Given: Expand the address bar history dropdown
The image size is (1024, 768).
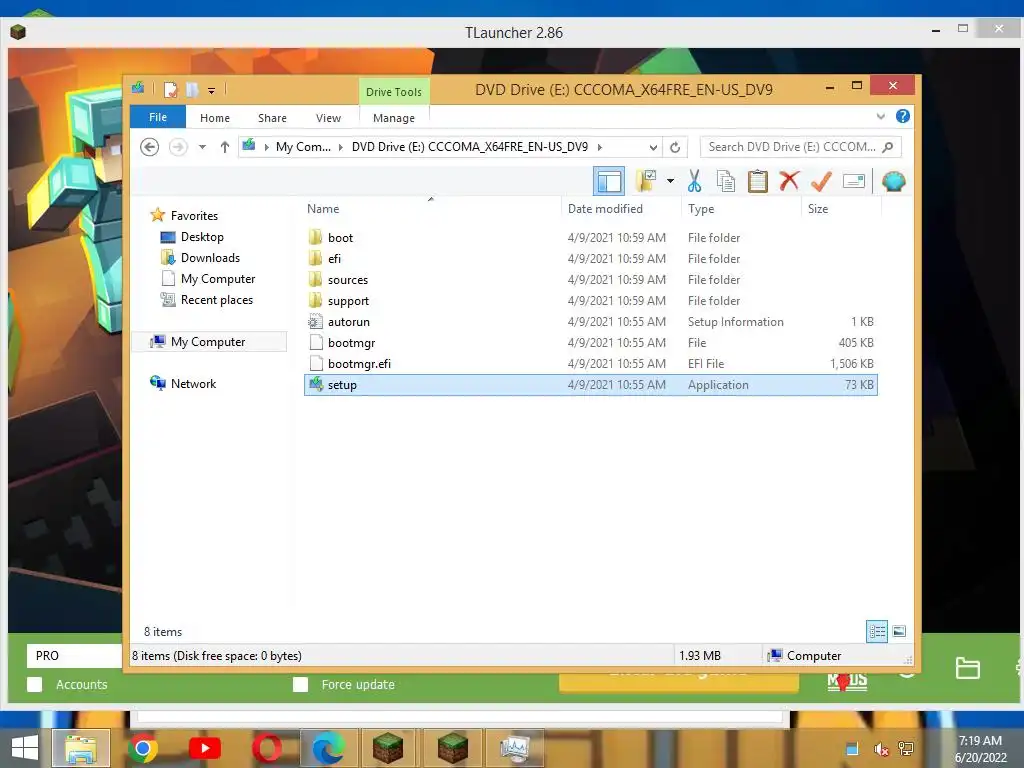Looking at the screenshot, I should (x=652, y=147).
